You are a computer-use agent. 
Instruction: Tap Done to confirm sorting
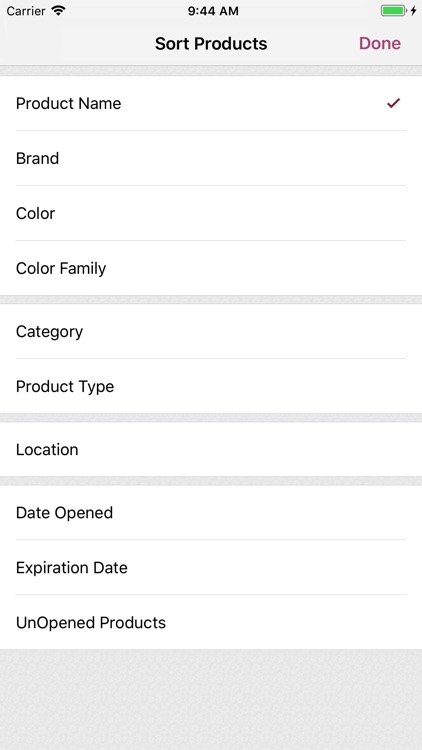pyautogui.click(x=380, y=44)
